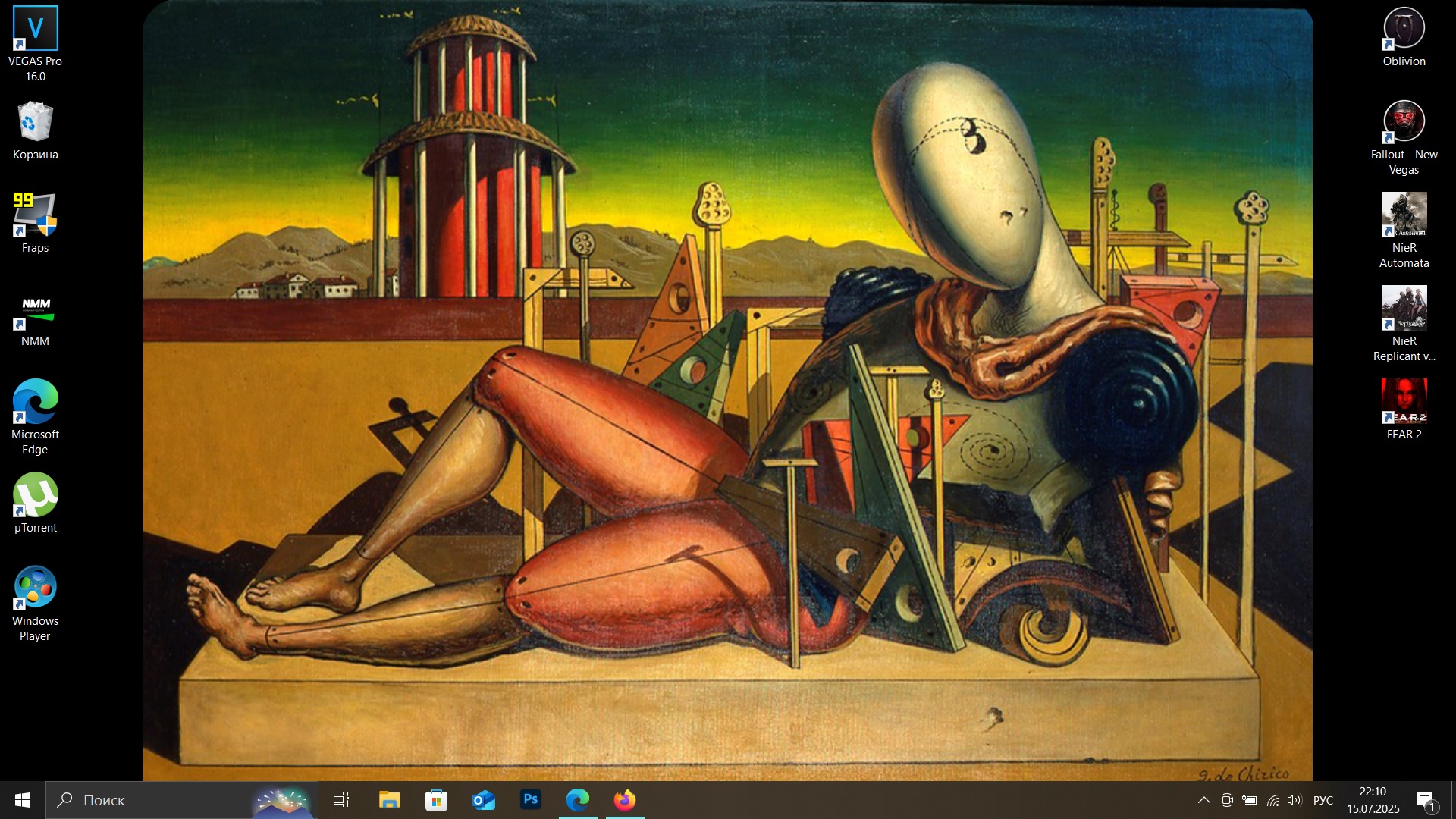The height and width of the screenshot is (819, 1456).
Task: Click the search highlights image in search box
Action: coord(284,802)
